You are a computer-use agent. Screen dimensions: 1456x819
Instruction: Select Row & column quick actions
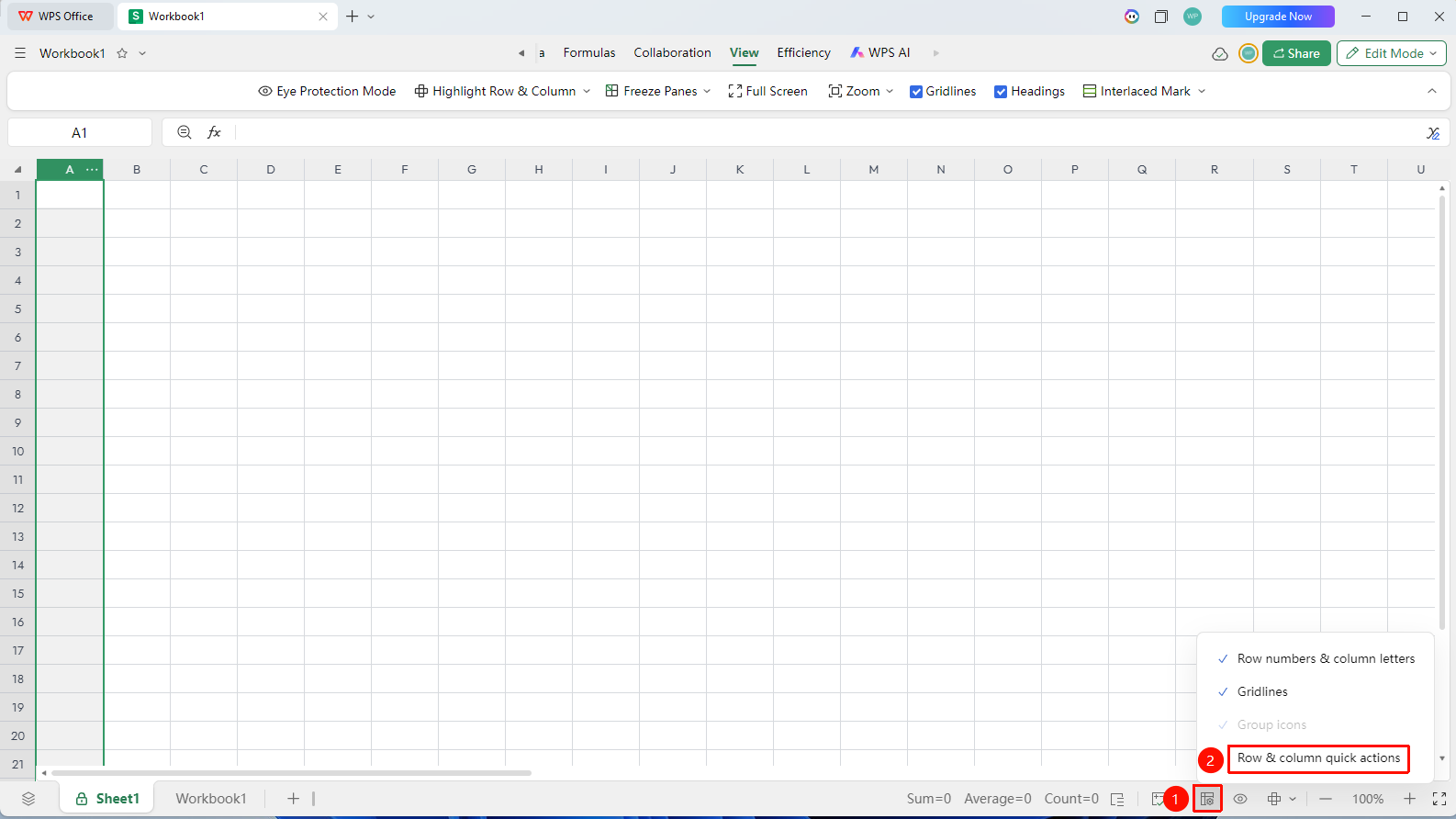click(x=1318, y=758)
